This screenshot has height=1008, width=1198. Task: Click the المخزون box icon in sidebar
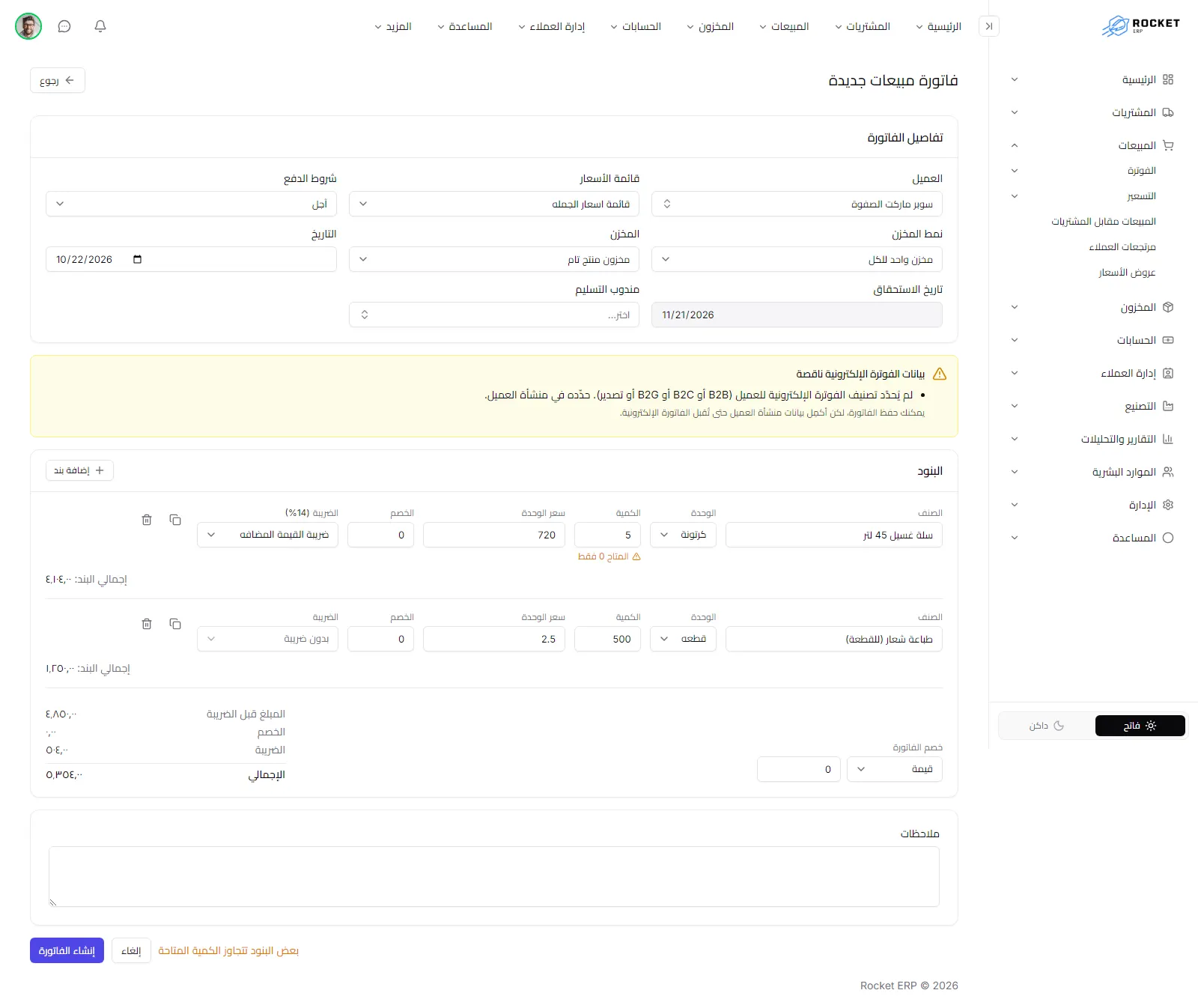click(1168, 307)
